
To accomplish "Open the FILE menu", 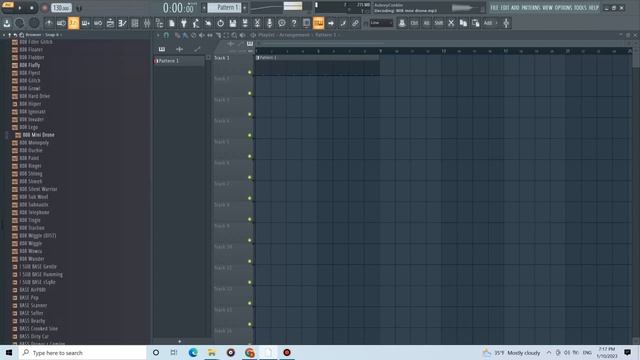I will point(494,8).
